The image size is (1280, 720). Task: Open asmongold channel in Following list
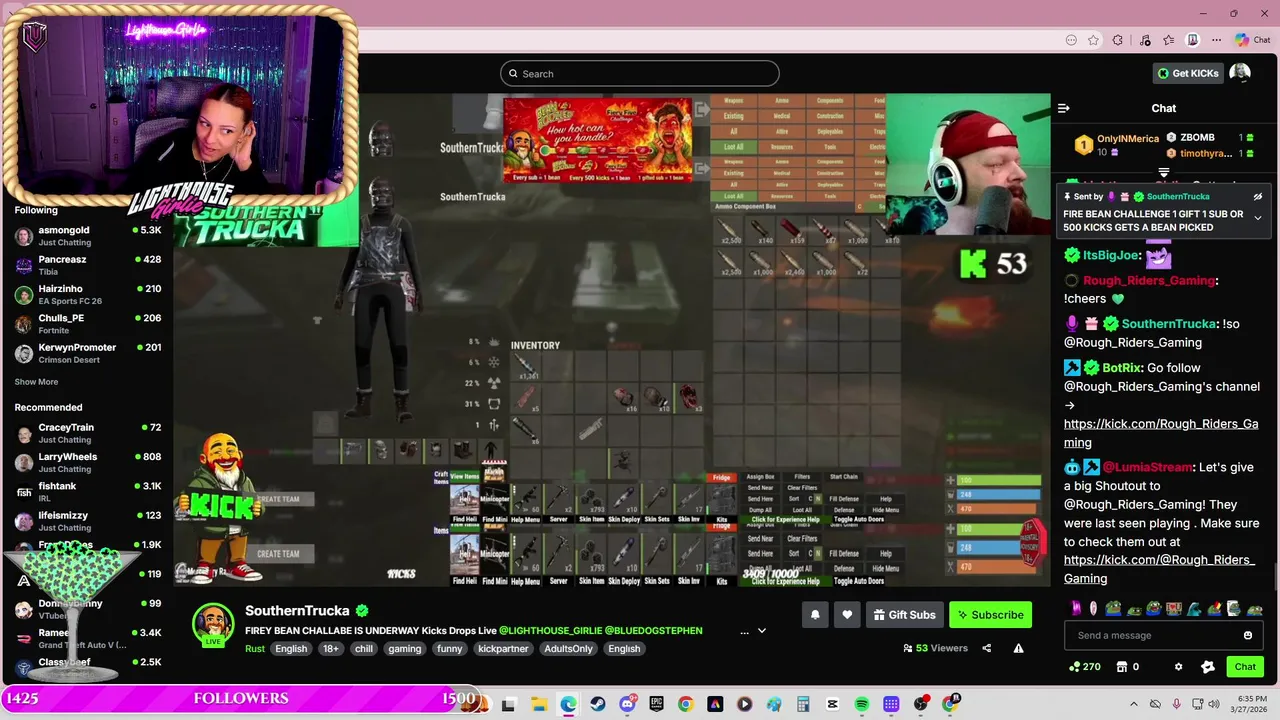(88, 236)
